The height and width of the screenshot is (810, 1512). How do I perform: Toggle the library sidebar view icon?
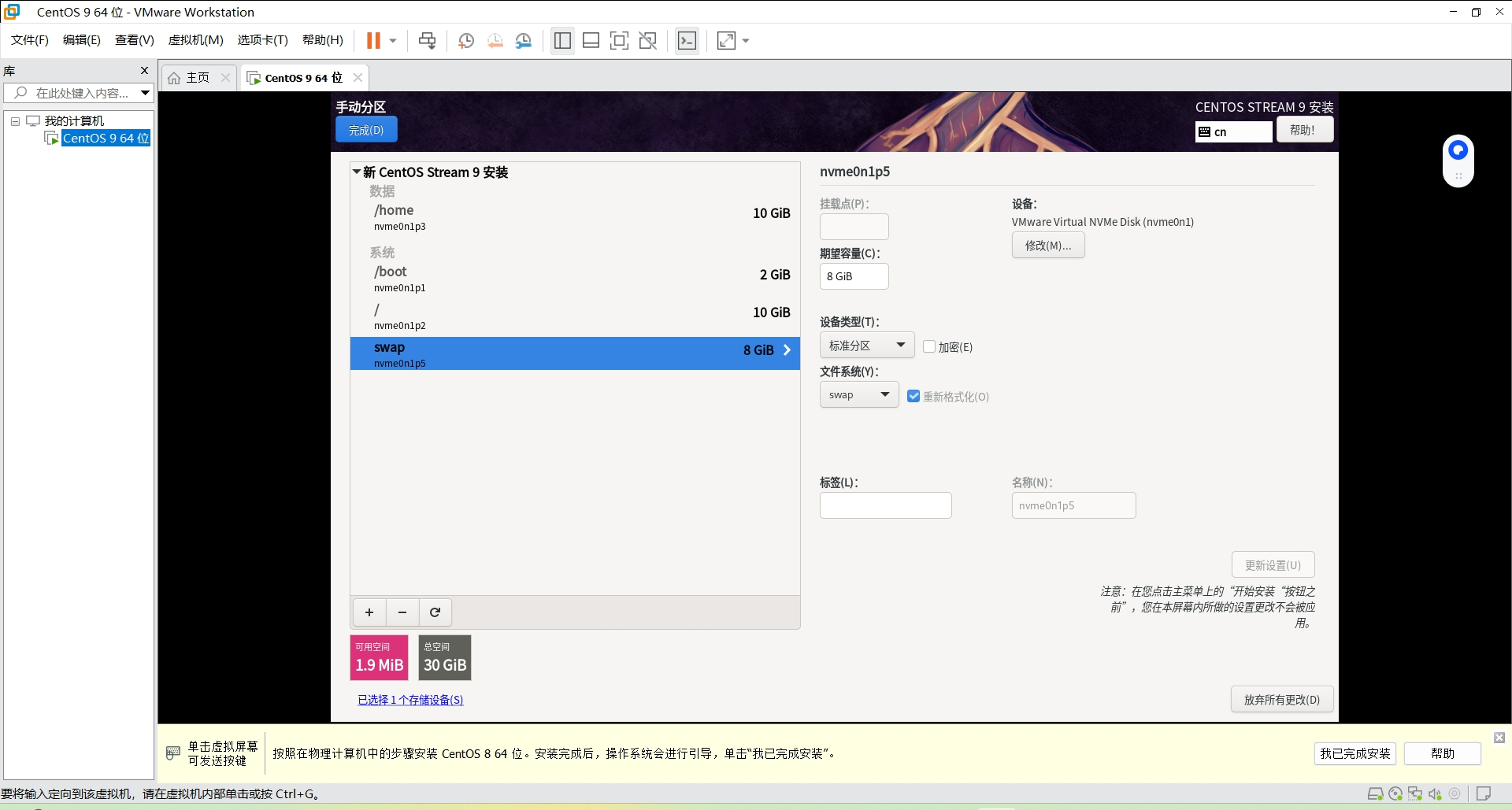pyautogui.click(x=562, y=40)
